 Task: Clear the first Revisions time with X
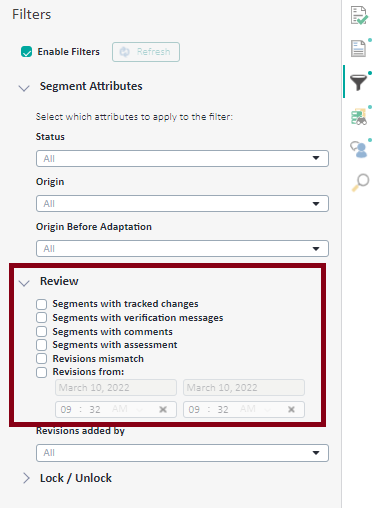click(163, 409)
